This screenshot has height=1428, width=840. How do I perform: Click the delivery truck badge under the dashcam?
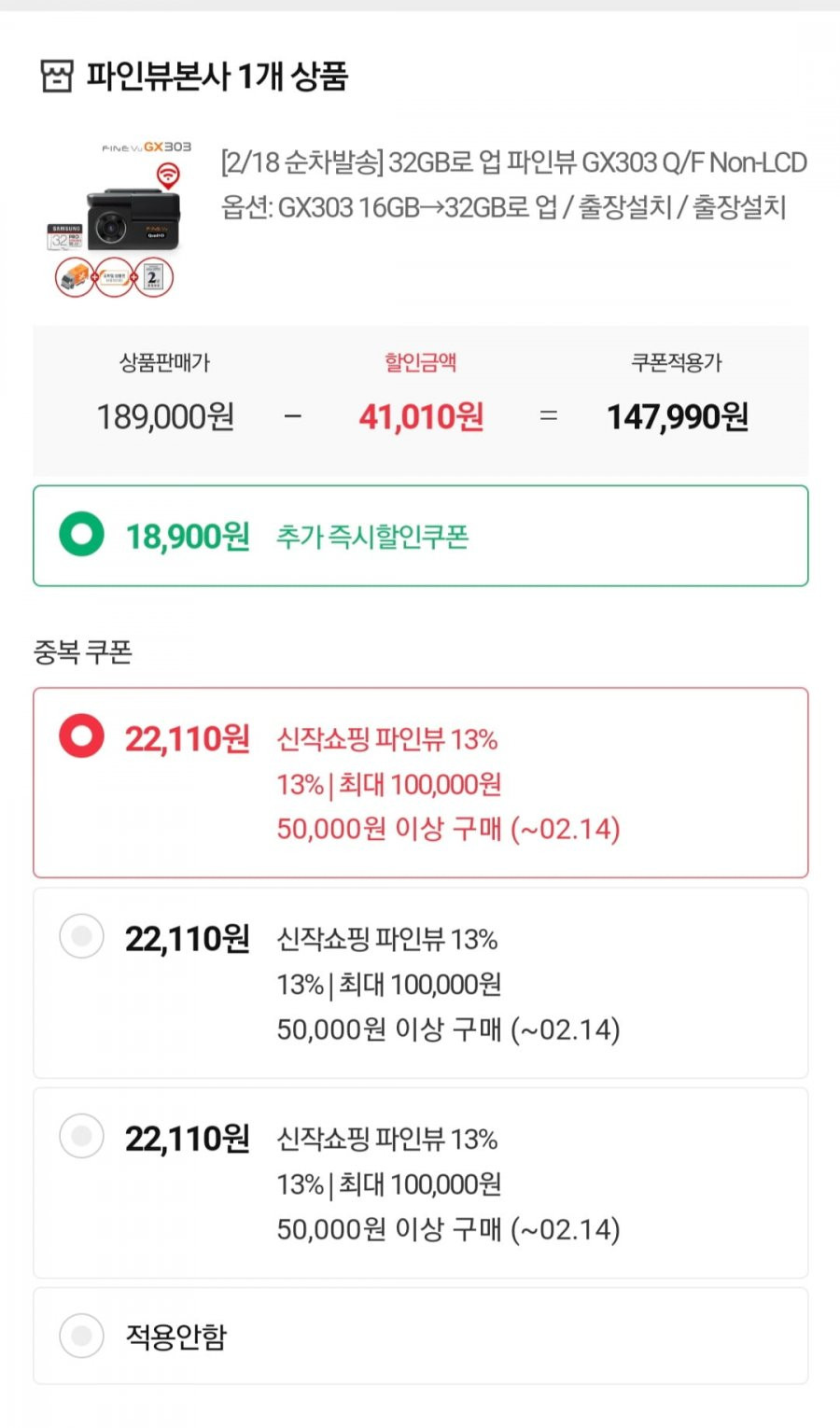pyautogui.click(x=75, y=277)
